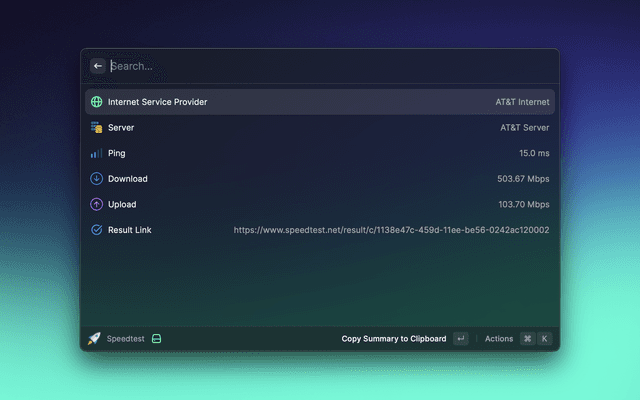Select the Internet Service Provider label
640x400 pixels.
coord(158,102)
